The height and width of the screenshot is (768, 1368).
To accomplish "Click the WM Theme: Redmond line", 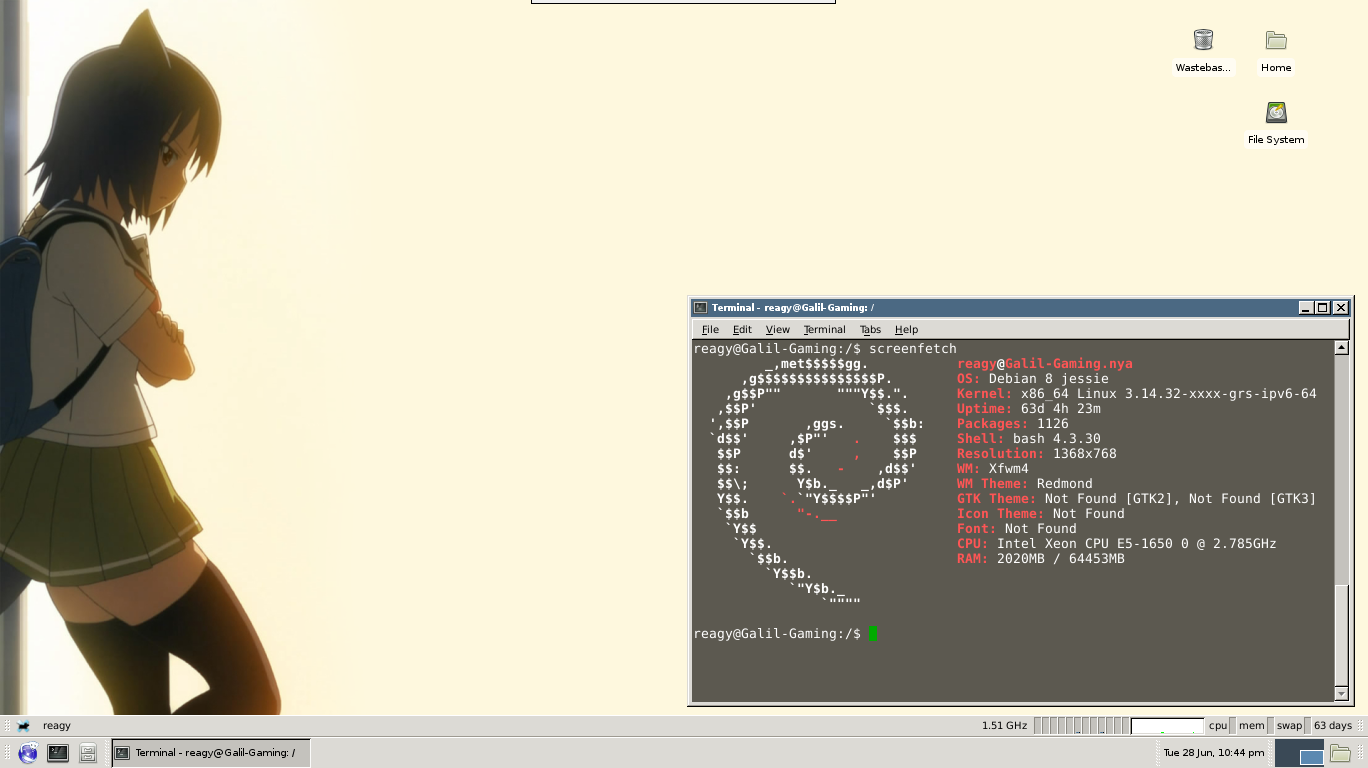I will coord(1025,484).
